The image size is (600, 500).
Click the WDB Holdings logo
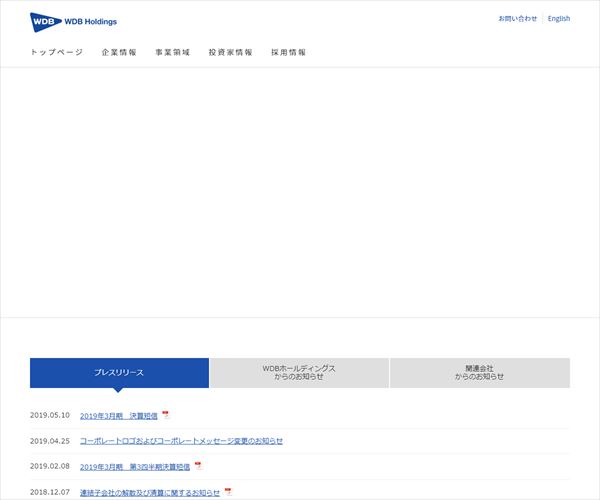[73, 22]
